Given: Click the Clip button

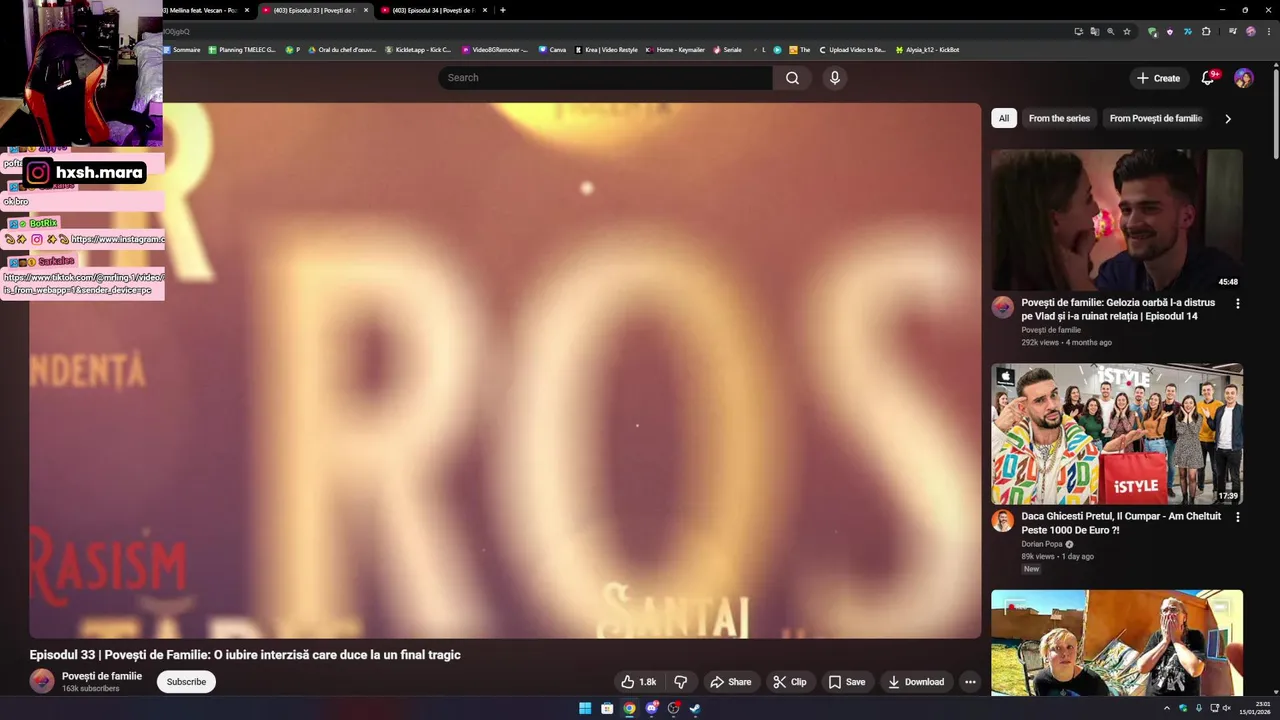Looking at the screenshot, I should (x=790, y=682).
